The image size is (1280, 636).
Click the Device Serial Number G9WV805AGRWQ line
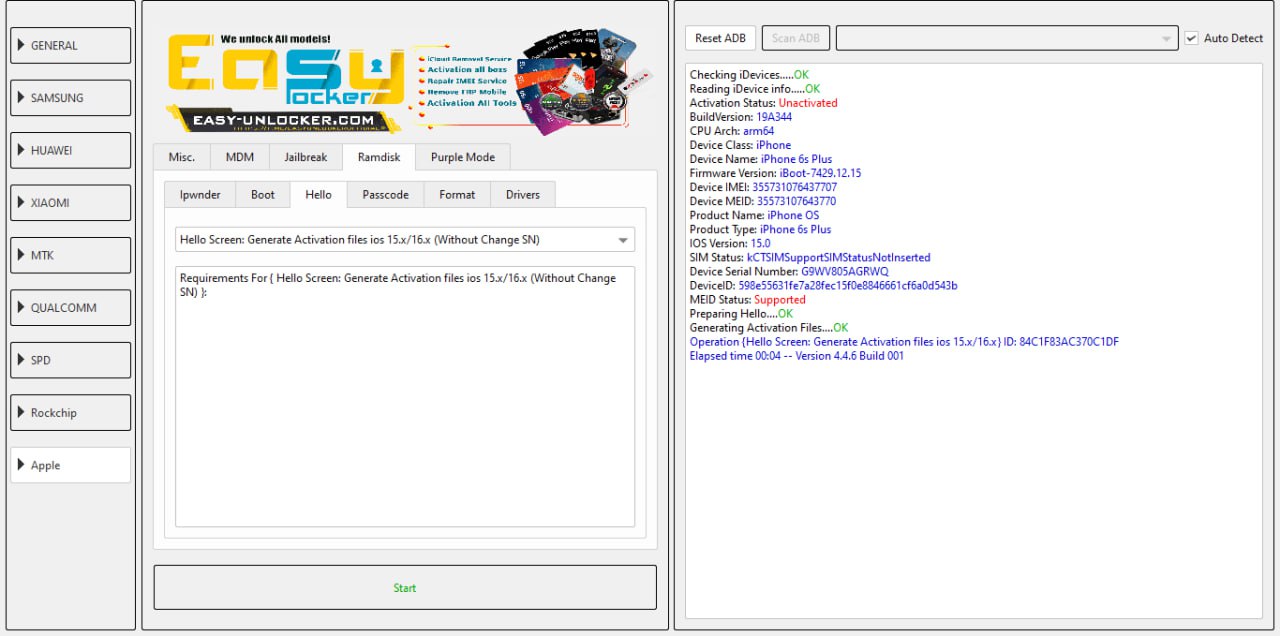pyautogui.click(x=789, y=271)
